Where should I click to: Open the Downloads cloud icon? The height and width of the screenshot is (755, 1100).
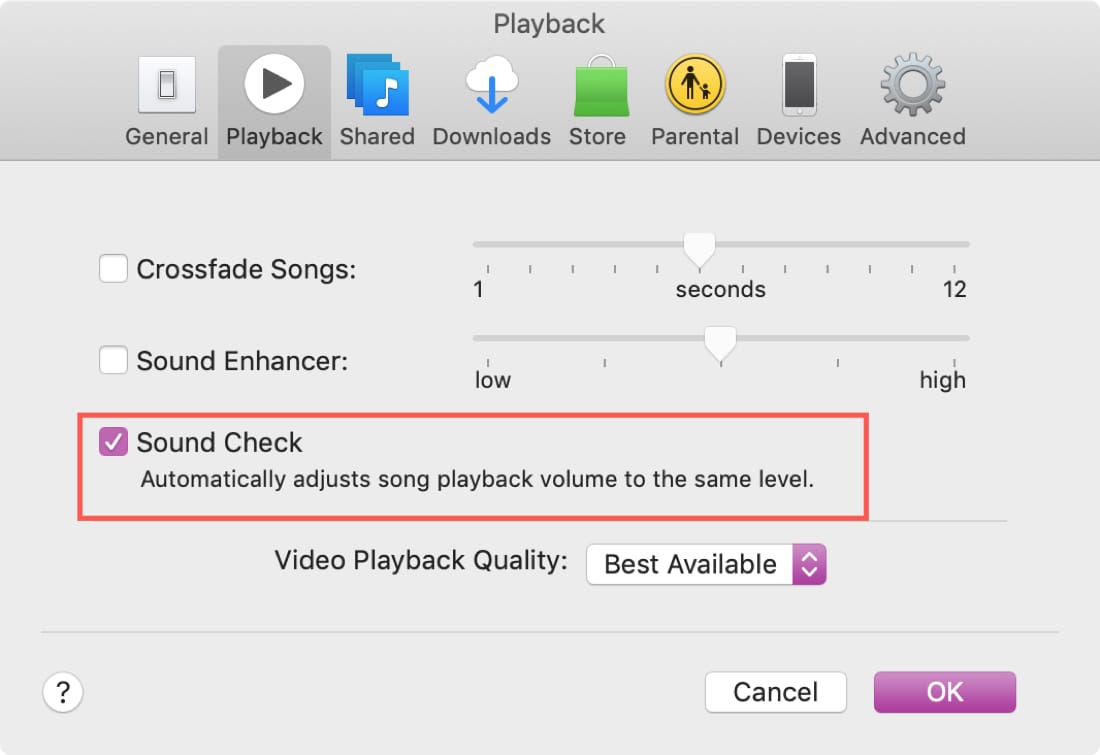492,85
